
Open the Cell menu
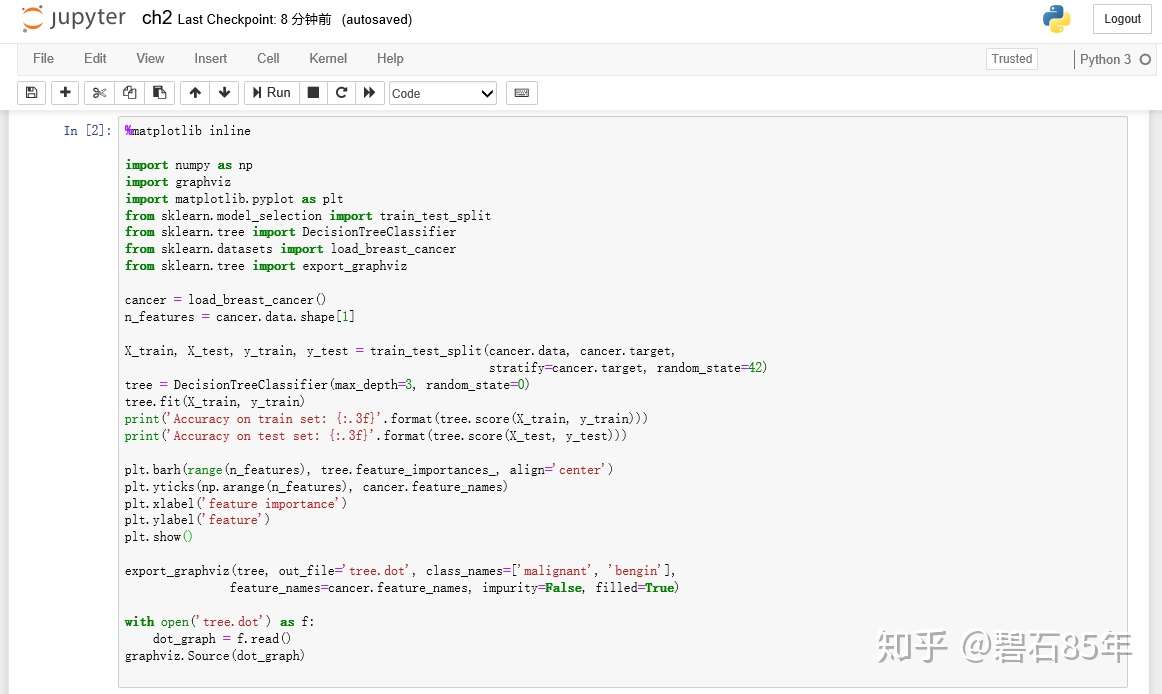(x=268, y=59)
